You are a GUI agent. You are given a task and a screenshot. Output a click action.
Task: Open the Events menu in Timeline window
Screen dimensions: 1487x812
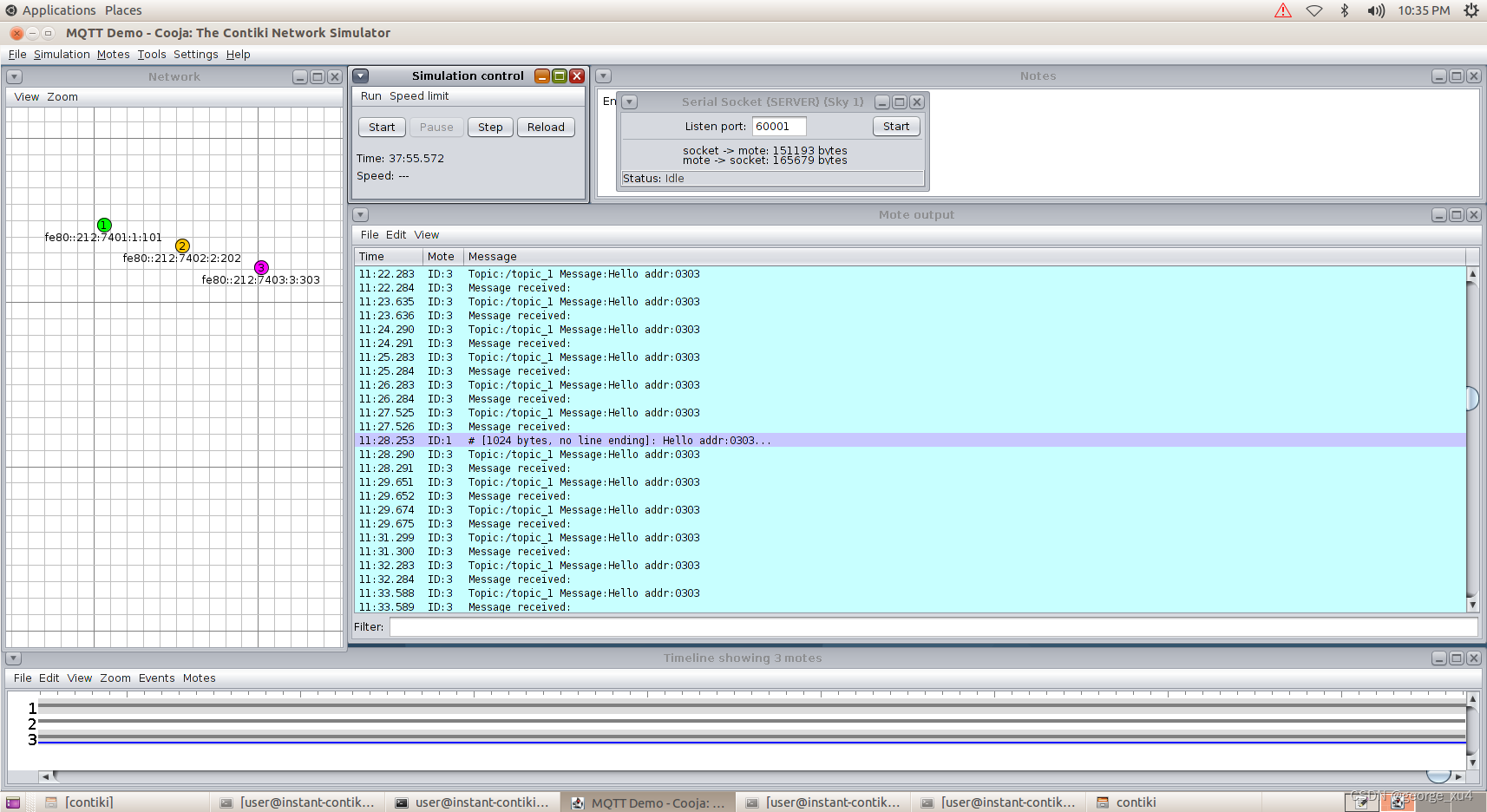(156, 678)
